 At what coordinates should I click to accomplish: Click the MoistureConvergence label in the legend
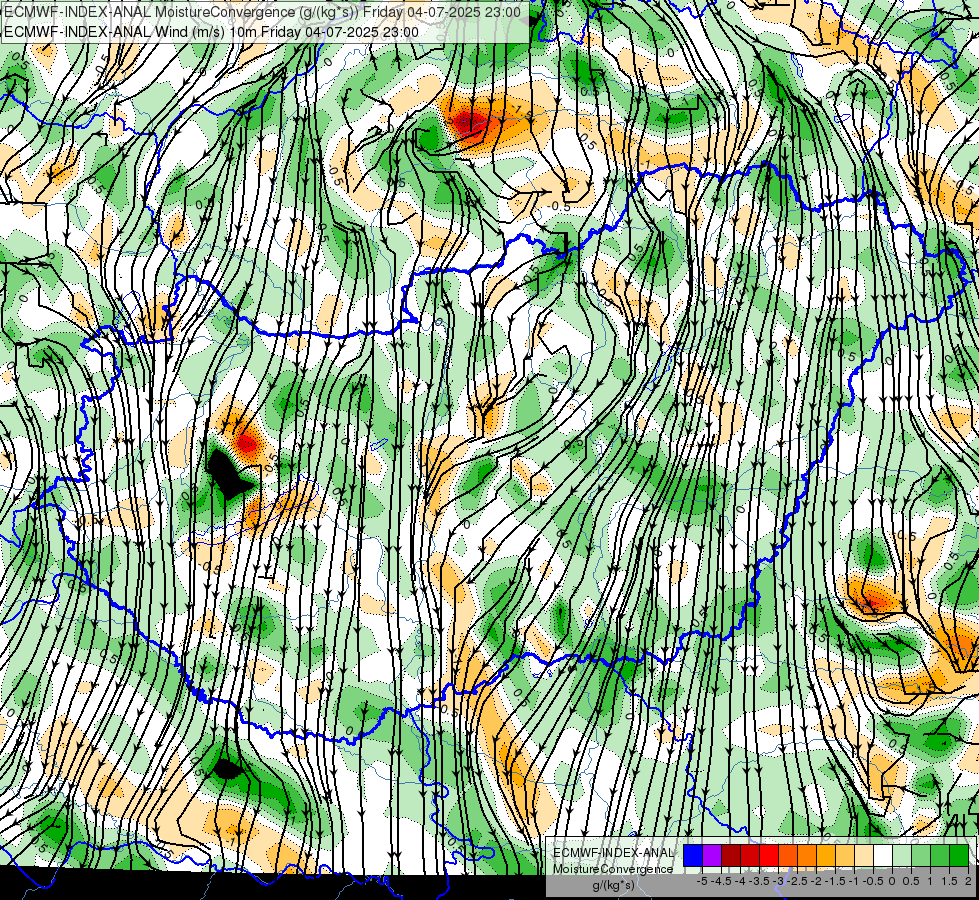click(613, 869)
